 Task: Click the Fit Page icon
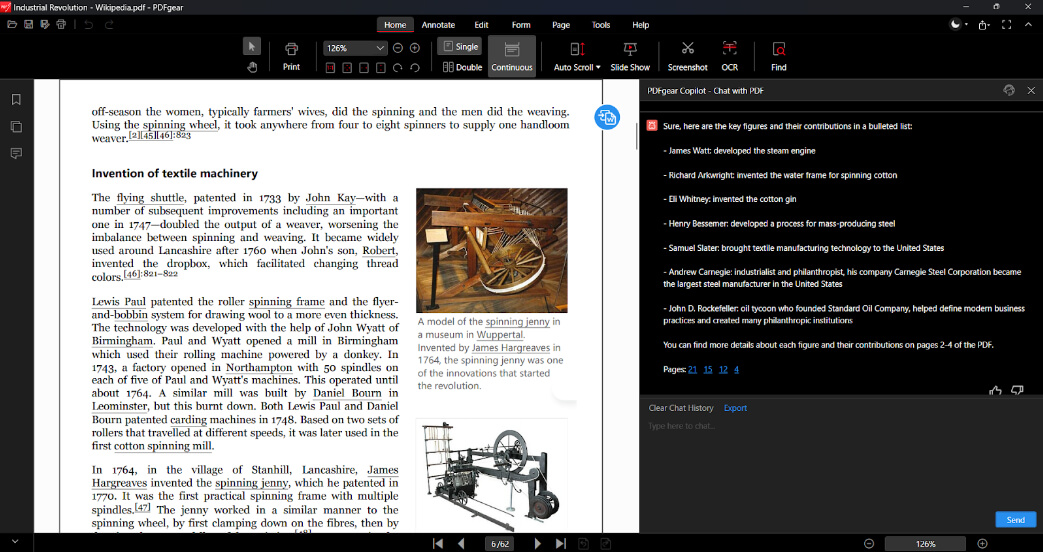tap(347, 67)
